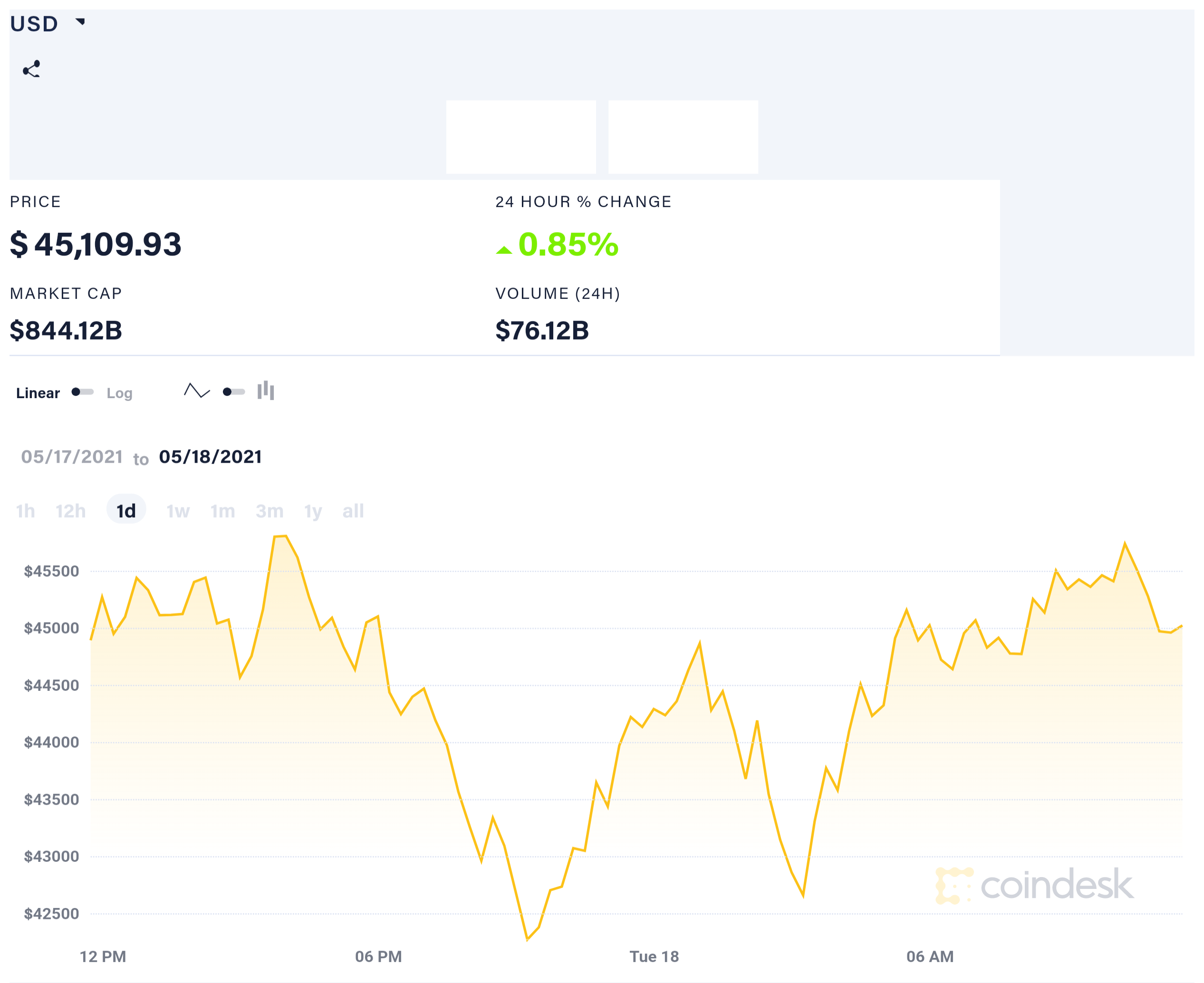The height and width of the screenshot is (983, 1204).
Task: Switch to the 1h time range
Action: [26, 511]
